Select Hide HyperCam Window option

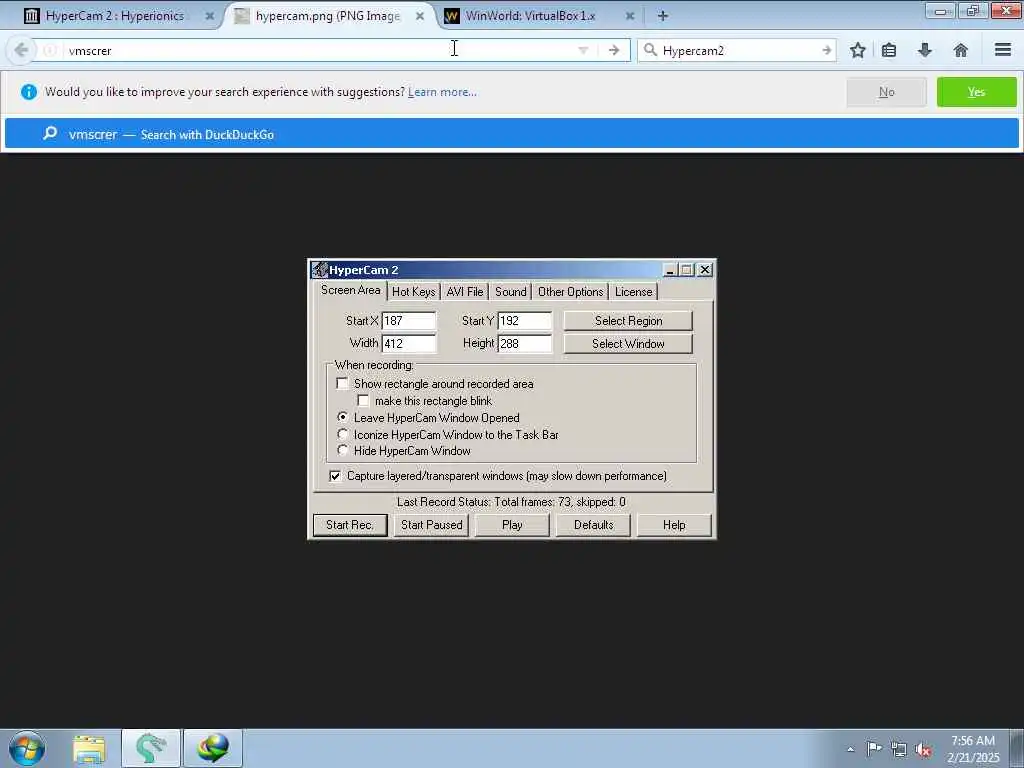tap(342, 450)
